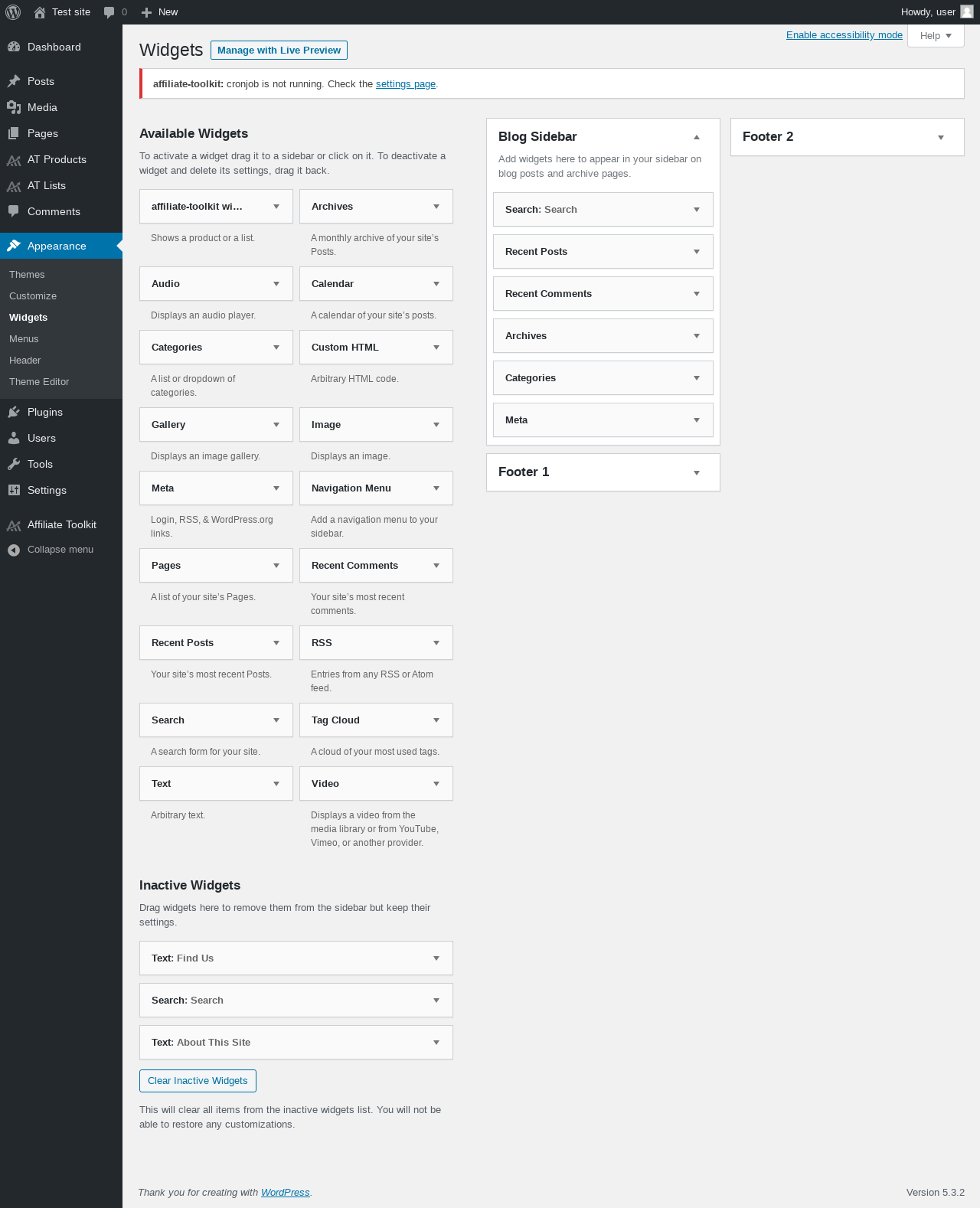Image resolution: width=980 pixels, height=1208 pixels.
Task: Open the WordPress footer link
Action: pyautogui.click(x=285, y=1193)
